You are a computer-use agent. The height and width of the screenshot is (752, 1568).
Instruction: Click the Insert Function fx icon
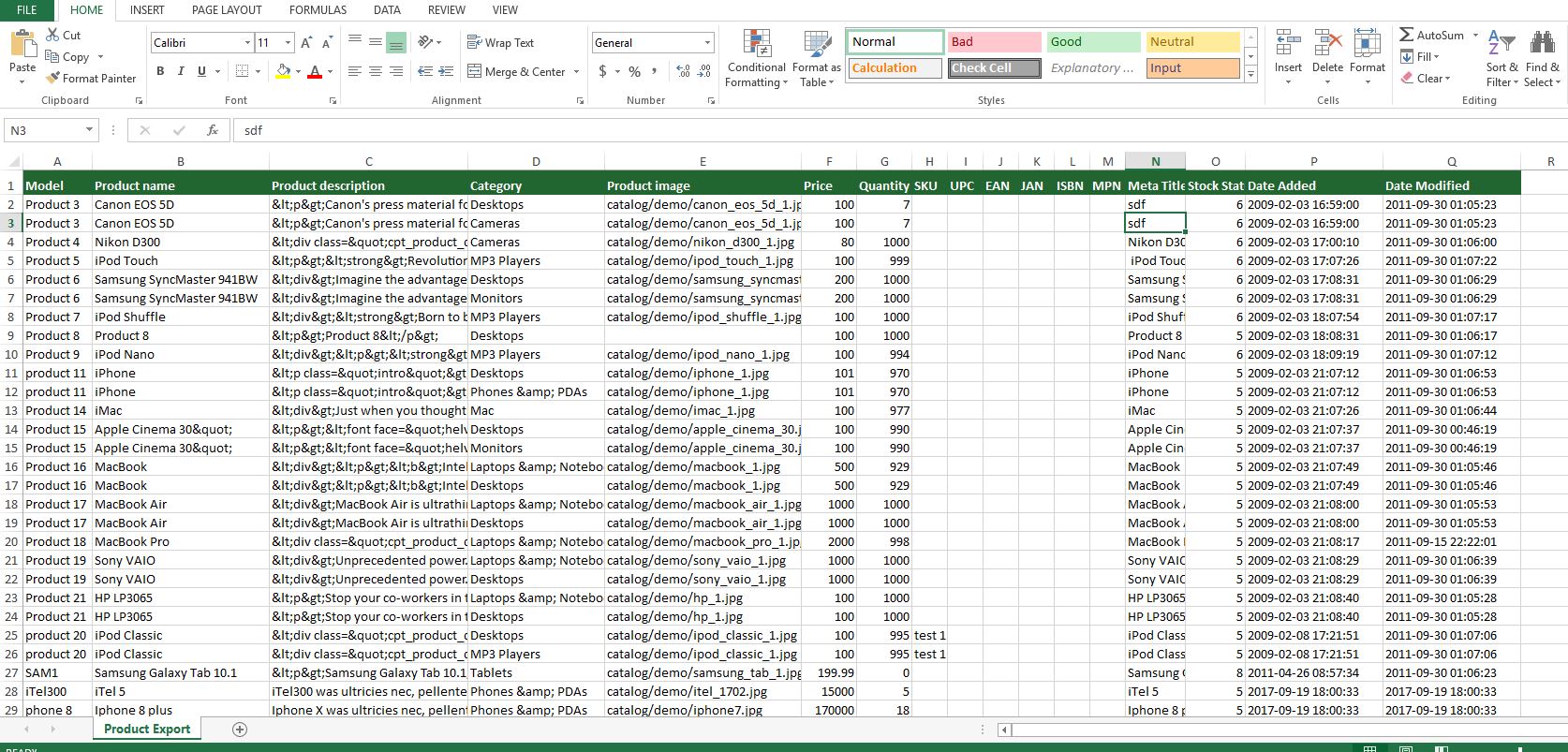coord(213,130)
